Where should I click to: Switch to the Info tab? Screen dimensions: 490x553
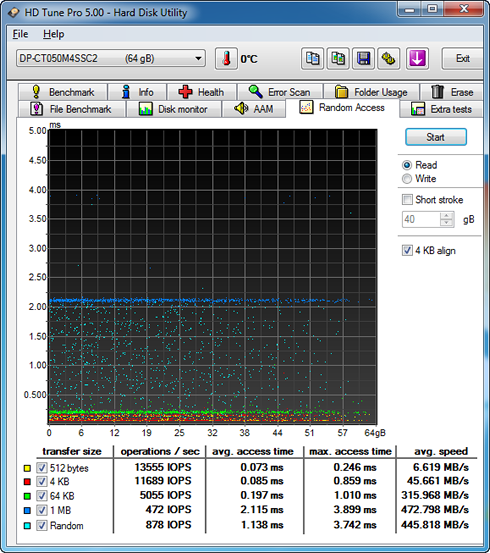[x=137, y=92]
